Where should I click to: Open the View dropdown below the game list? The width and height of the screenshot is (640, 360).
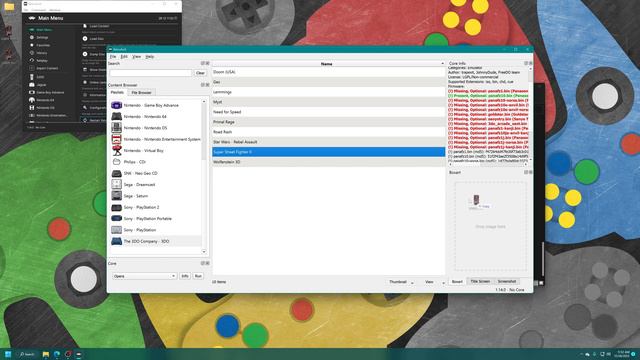pyautogui.click(x=433, y=282)
